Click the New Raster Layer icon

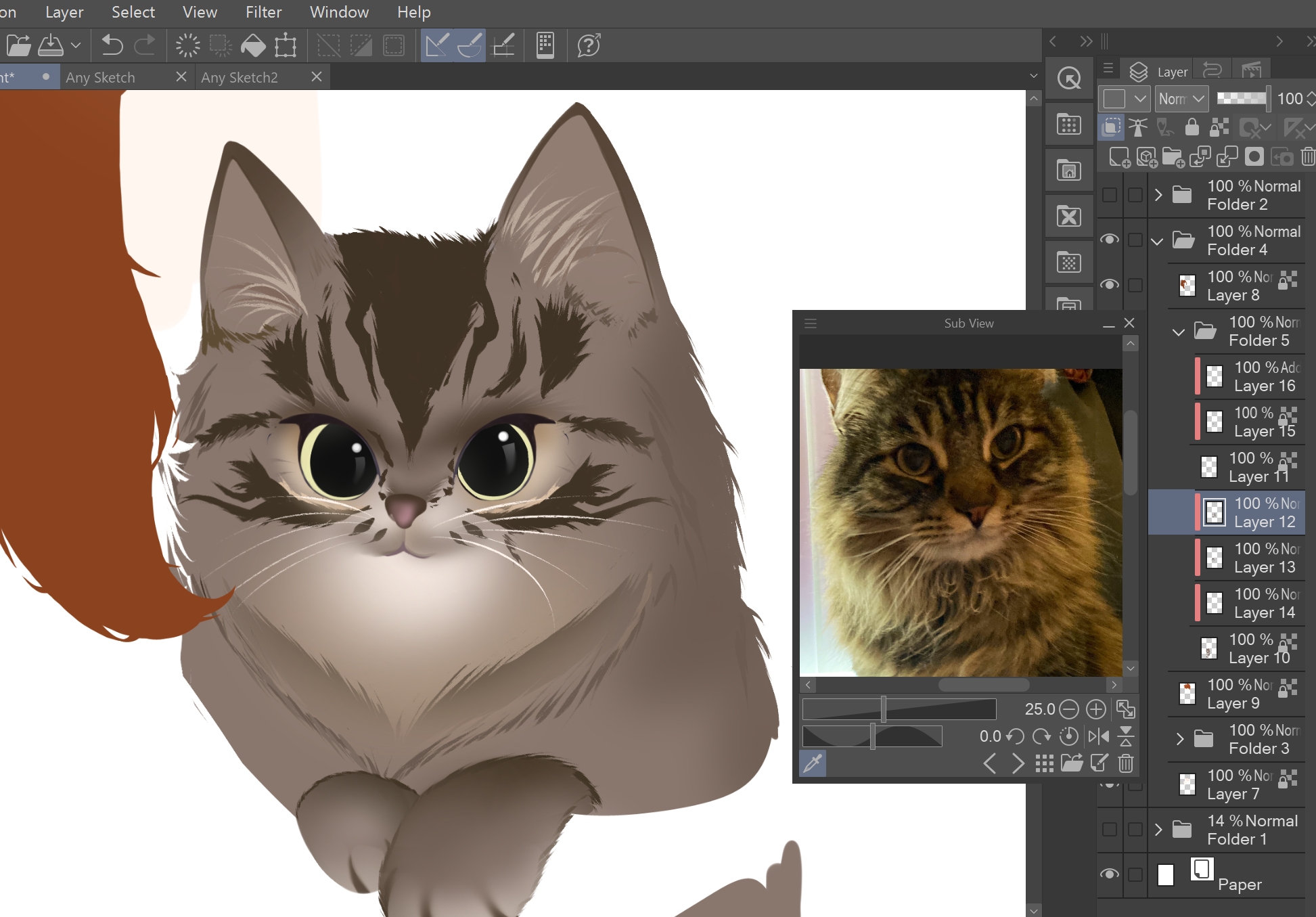click(1119, 157)
